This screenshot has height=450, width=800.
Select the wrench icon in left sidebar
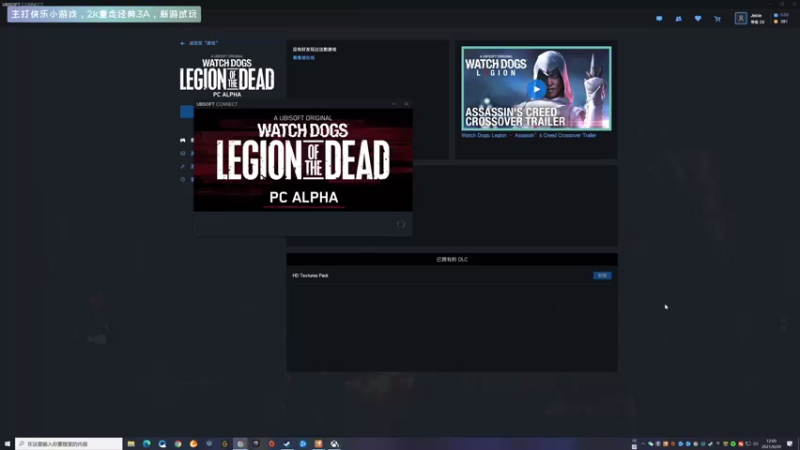(x=183, y=166)
